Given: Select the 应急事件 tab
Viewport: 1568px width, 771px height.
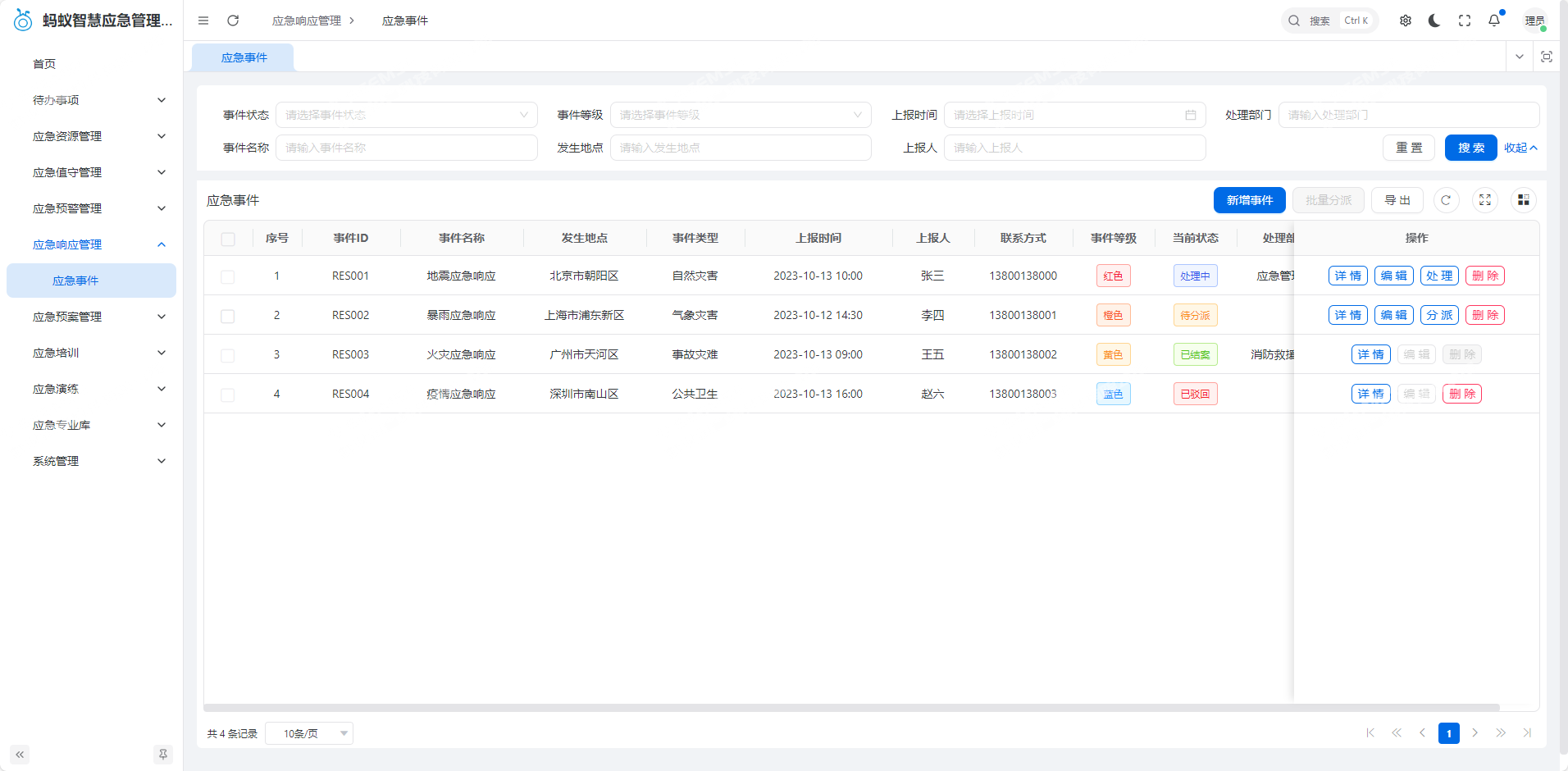Looking at the screenshot, I should (244, 57).
